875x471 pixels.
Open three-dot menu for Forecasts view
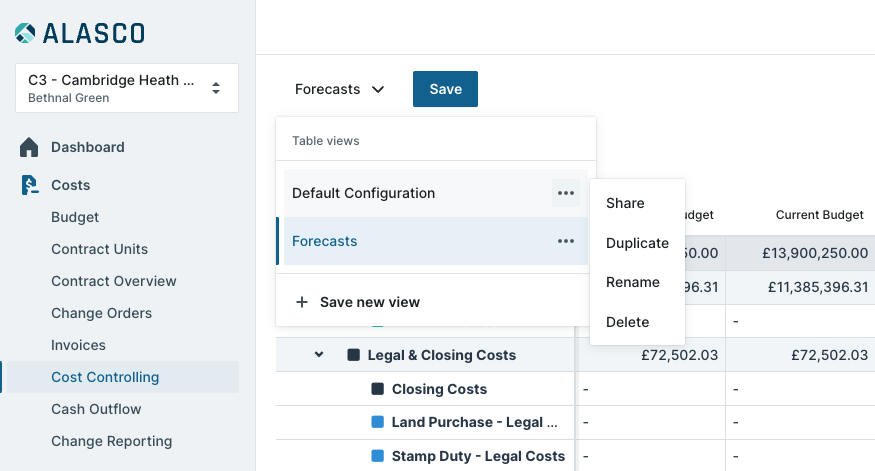click(x=566, y=241)
